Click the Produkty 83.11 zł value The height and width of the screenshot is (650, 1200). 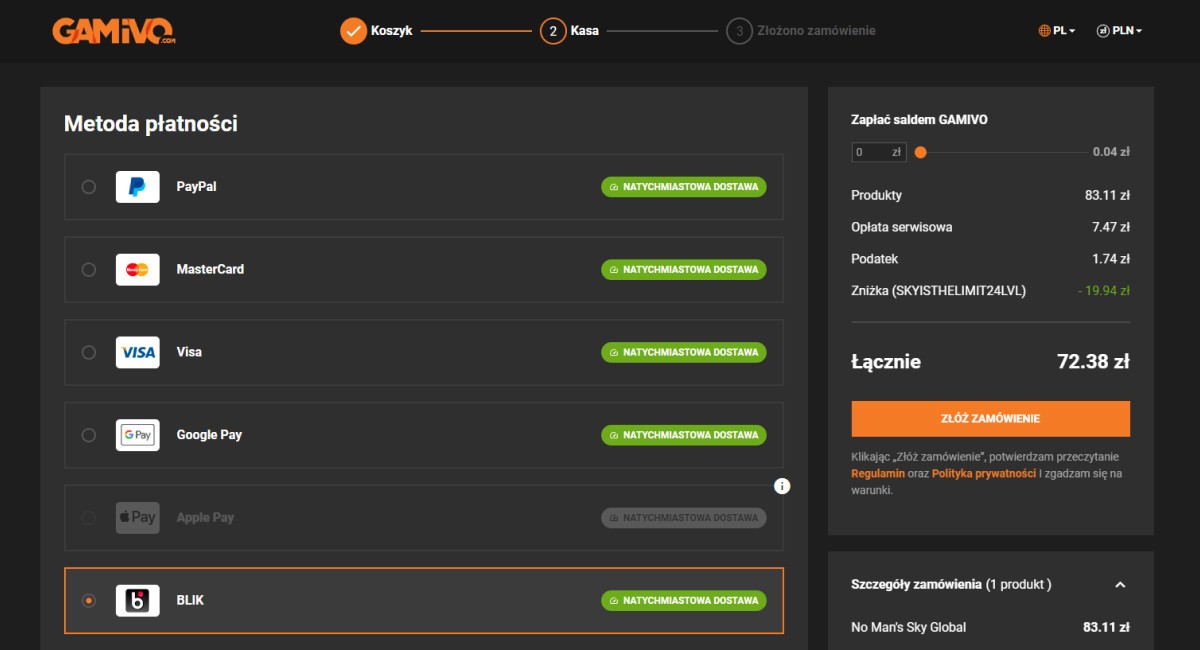(1108, 195)
